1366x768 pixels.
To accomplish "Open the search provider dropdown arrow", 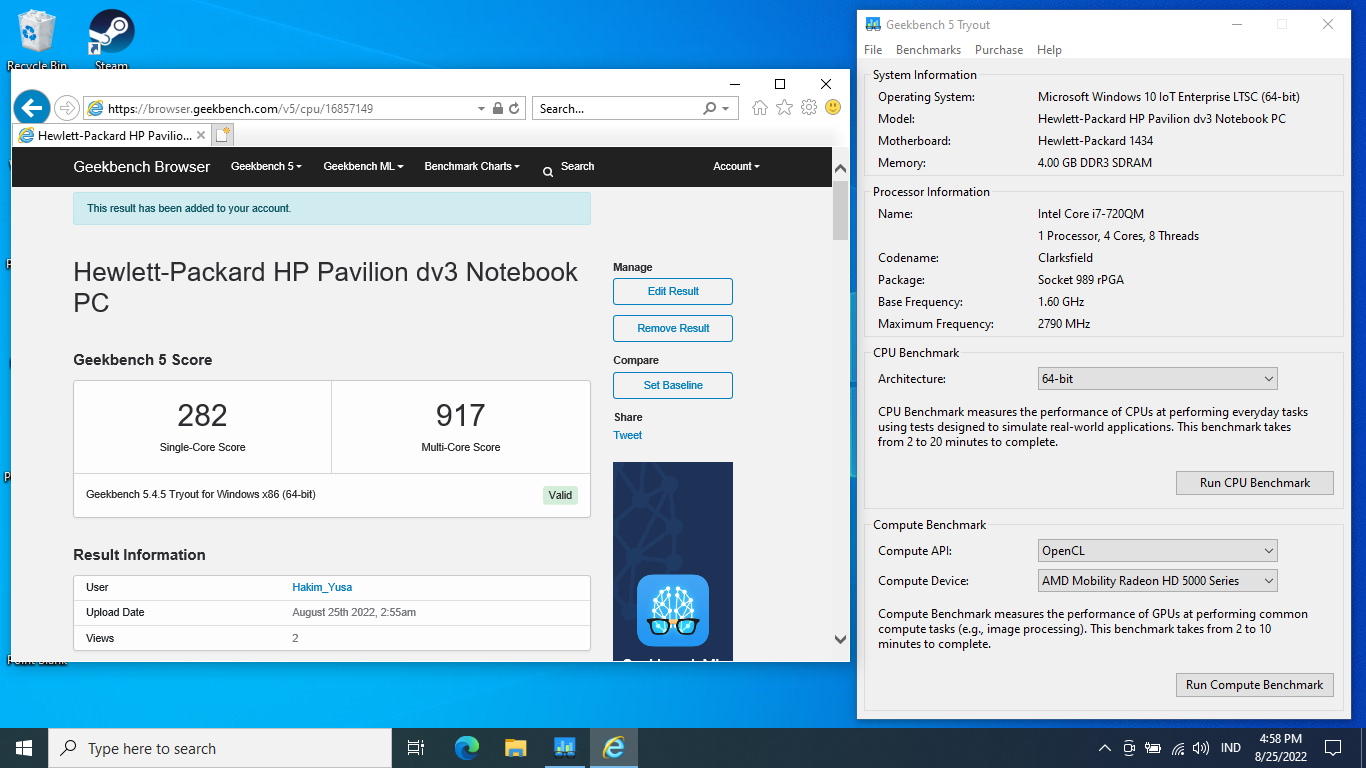I will pos(726,108).
